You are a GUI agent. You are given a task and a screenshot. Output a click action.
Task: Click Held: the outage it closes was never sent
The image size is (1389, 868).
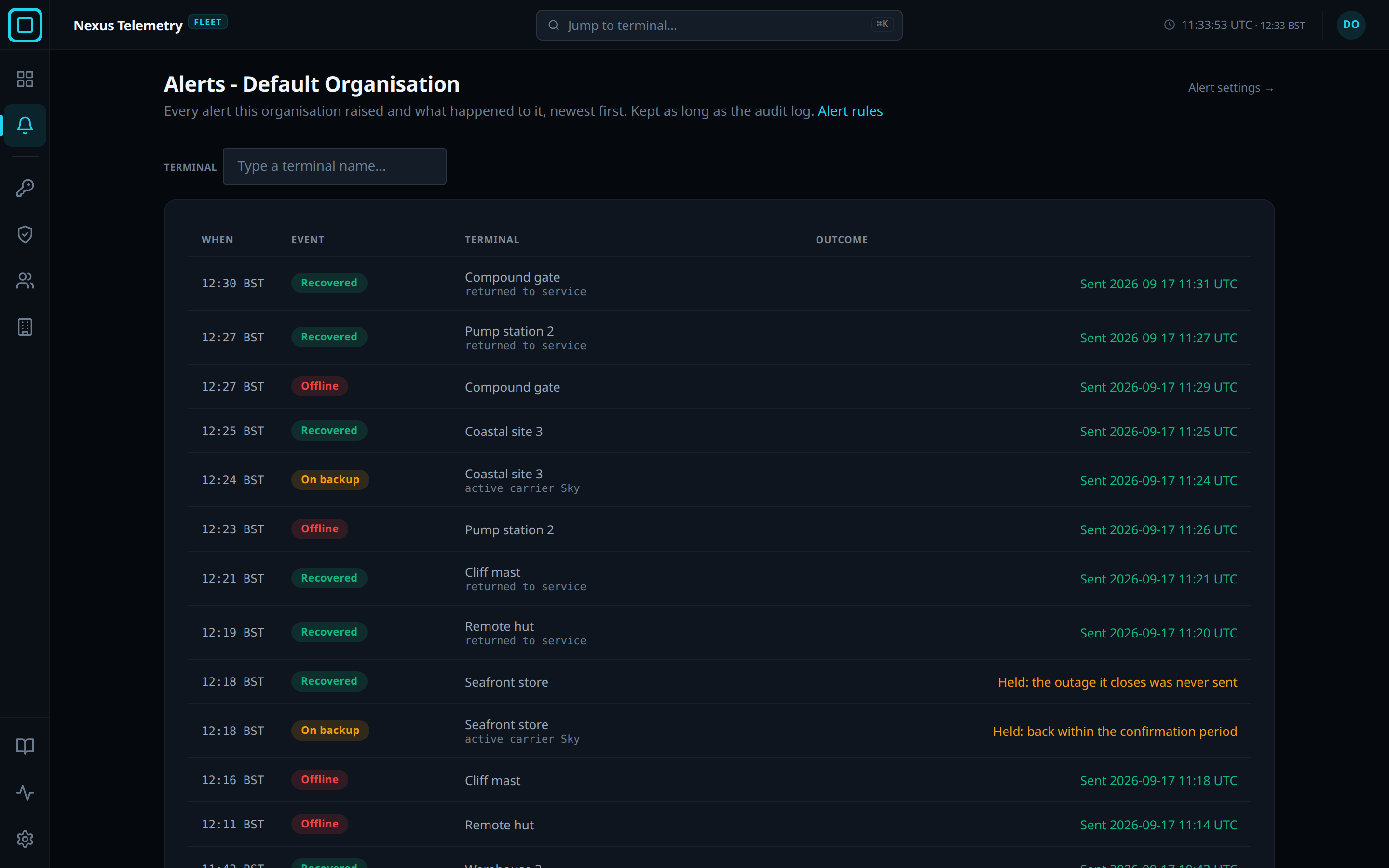click(x=1117, y=682)
